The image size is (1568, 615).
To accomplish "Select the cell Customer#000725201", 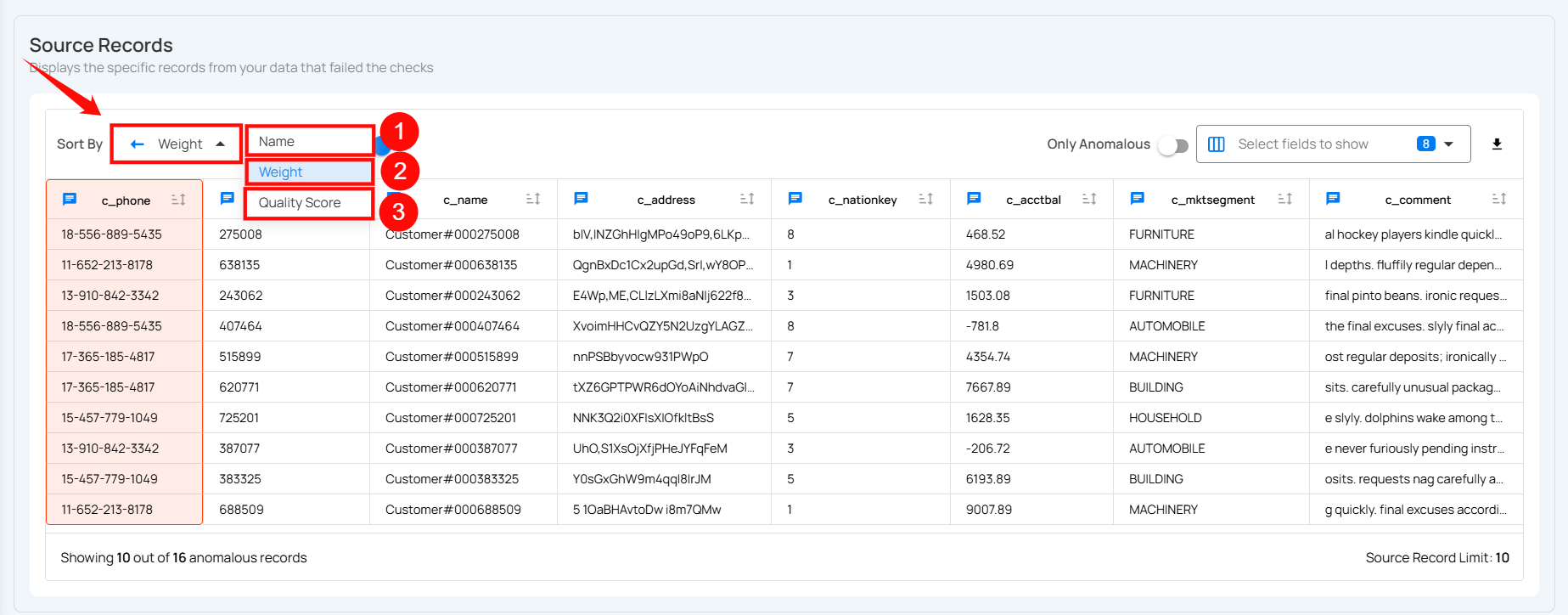I will pos(464,418).
